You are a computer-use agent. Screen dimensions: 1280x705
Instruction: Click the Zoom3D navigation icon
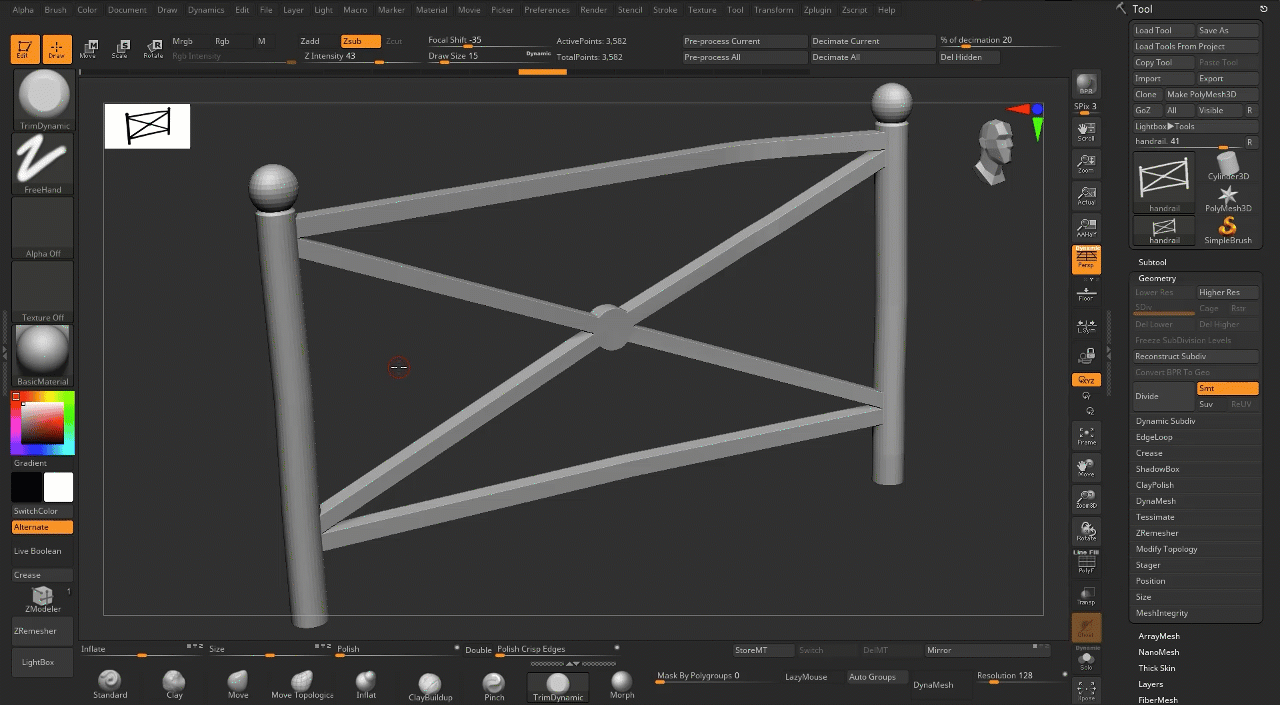point(1086,499)
